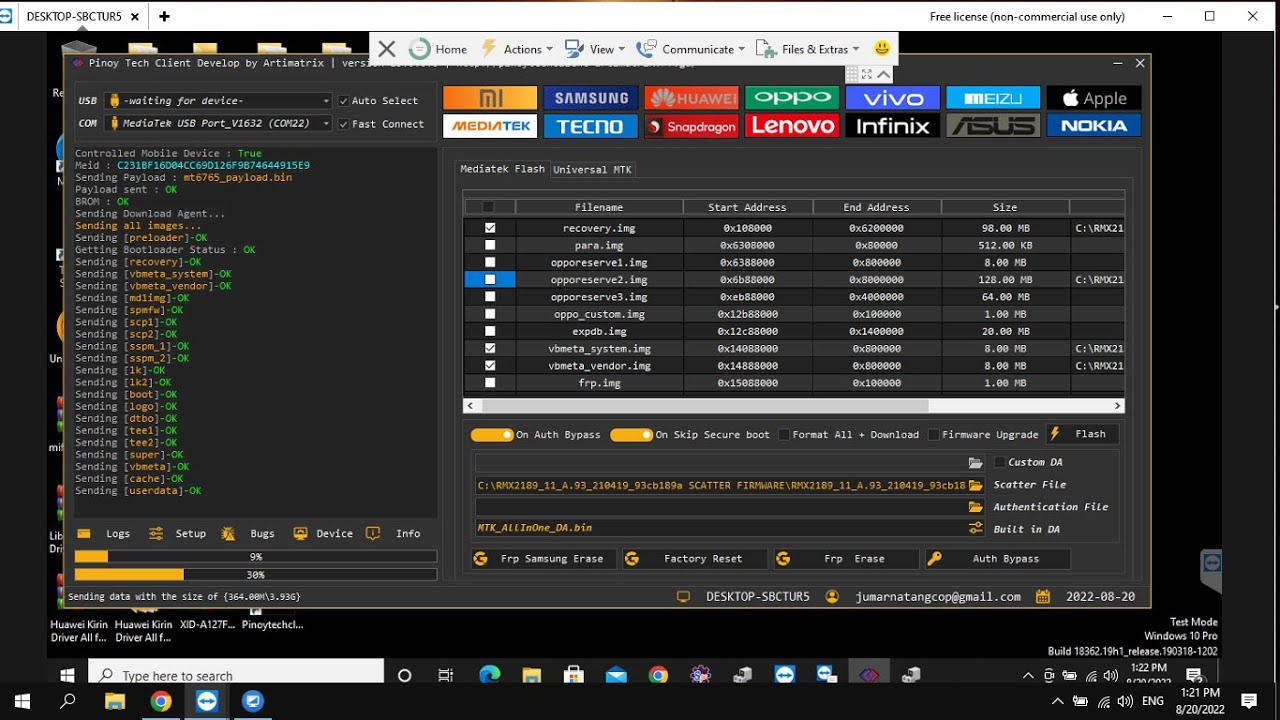This screenshot has width=1280, height=720.
Task: Click the TeamViewer smiley feedback icon
Action: [882, 48]
